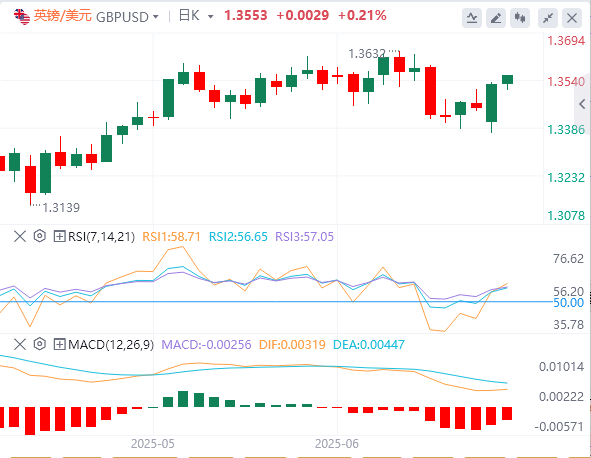Viewport: 591px width, 458px height.
Task: Click the +0.0029 price change
Action: (303, 16)
